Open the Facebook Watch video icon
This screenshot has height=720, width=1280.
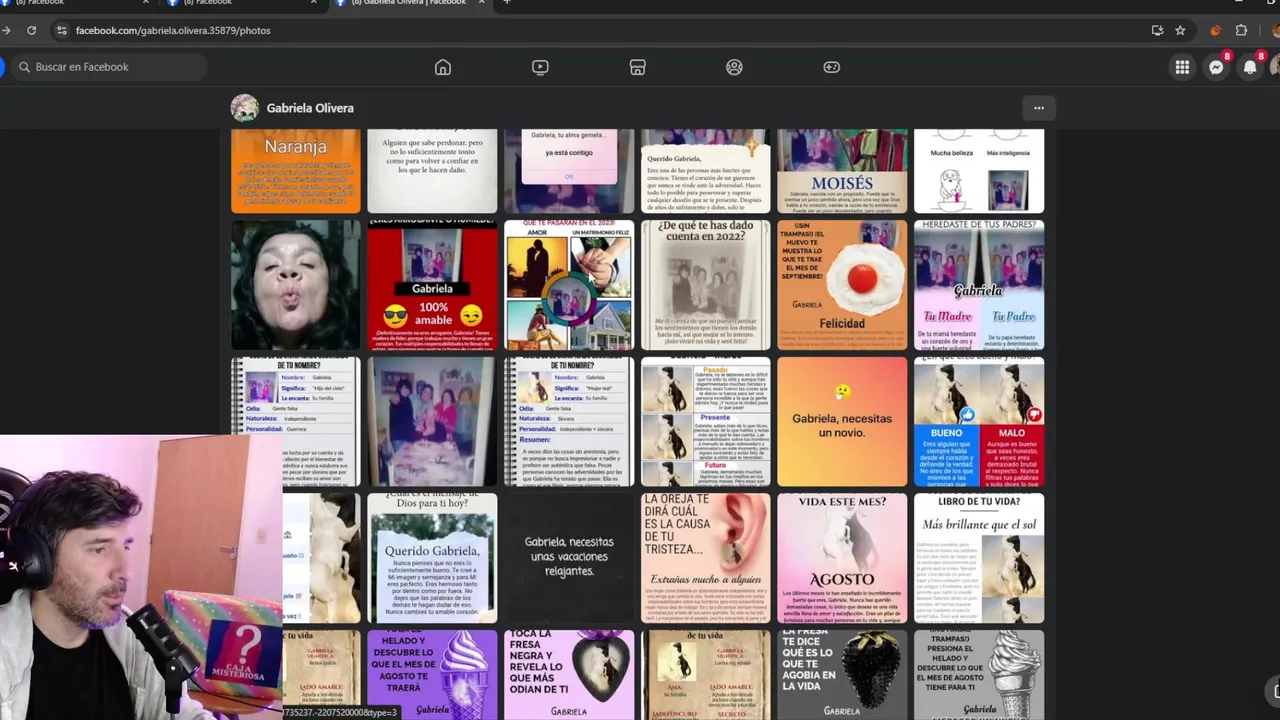[x=540, y=67]
